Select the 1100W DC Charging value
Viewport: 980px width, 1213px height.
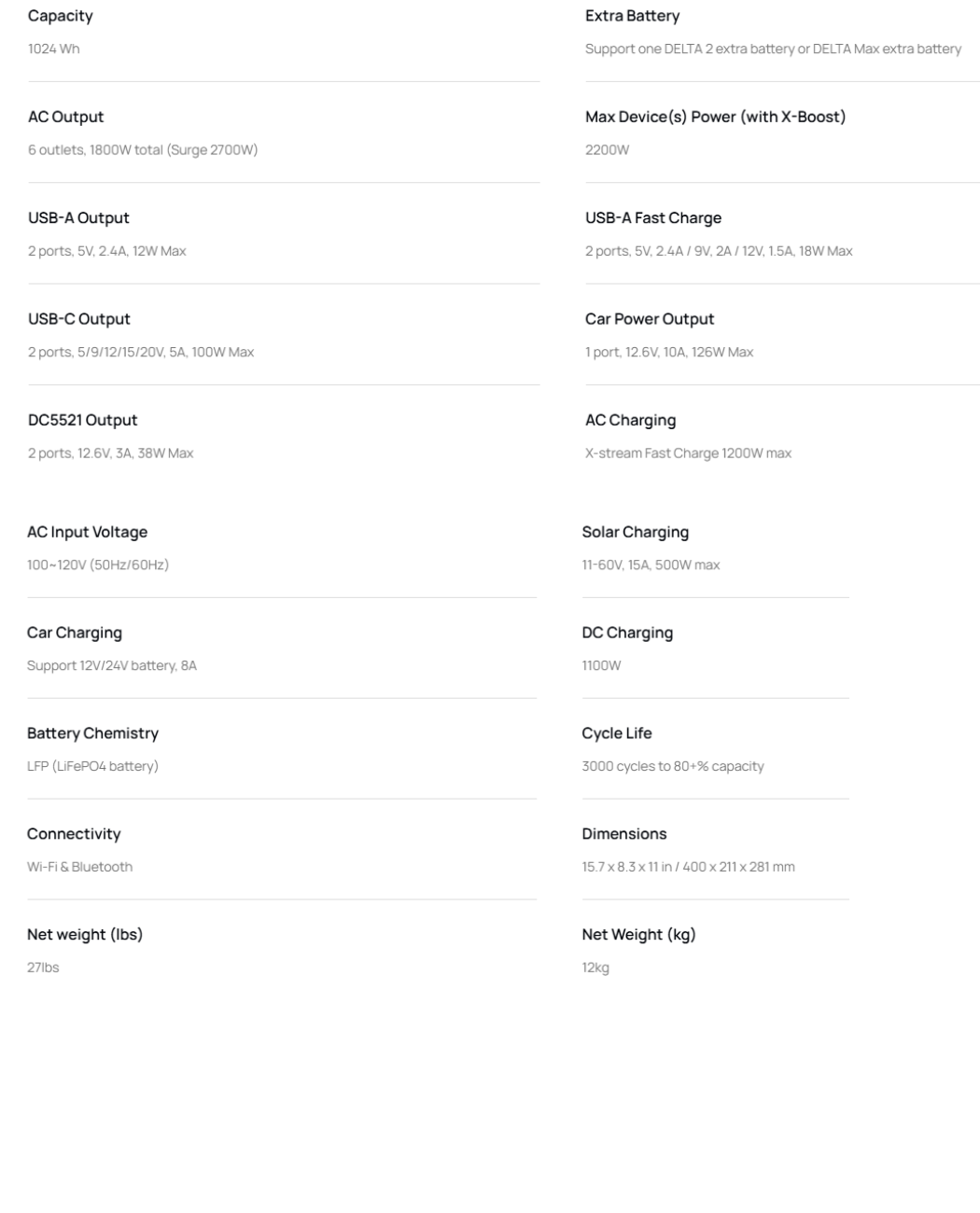(601, 665)
